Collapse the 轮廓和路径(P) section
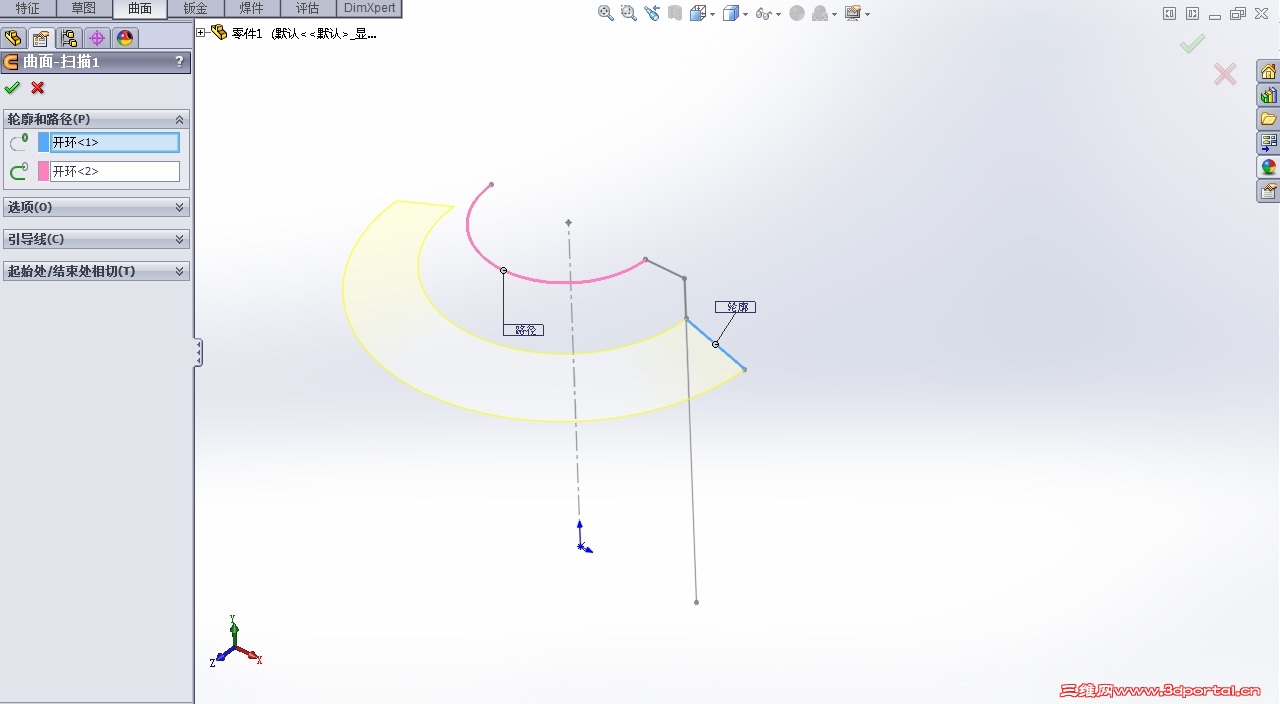This screenshot has width=1280, height=704. pyautogui.click(x=180, y=119)
